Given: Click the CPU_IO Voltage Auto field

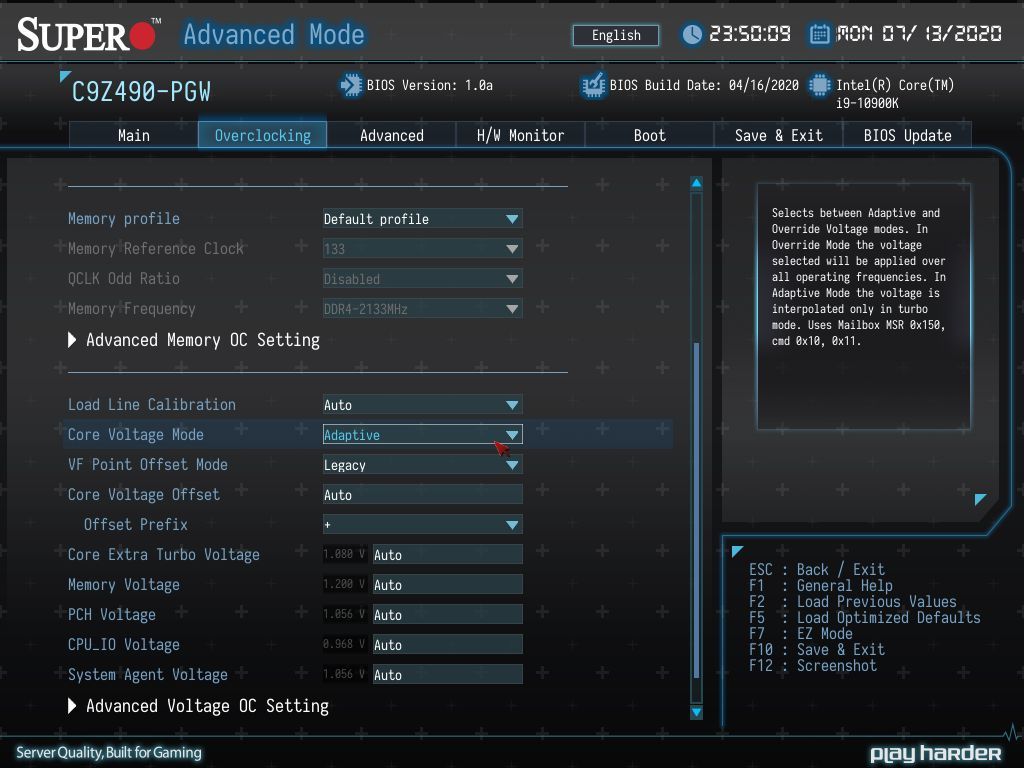Looking at the screenshot, I should point(447,645).
